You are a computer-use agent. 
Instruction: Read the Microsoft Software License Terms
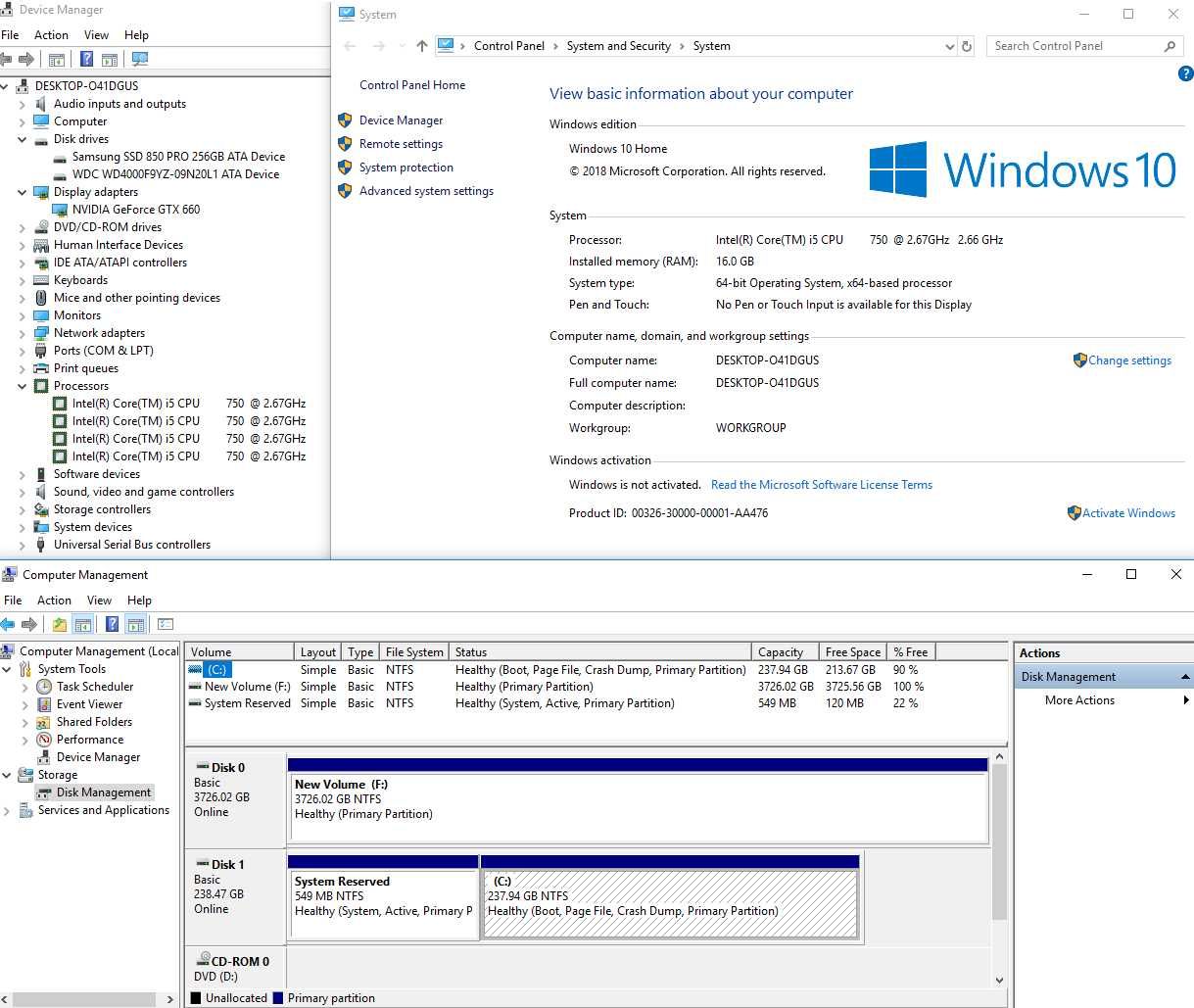point(822,485)
